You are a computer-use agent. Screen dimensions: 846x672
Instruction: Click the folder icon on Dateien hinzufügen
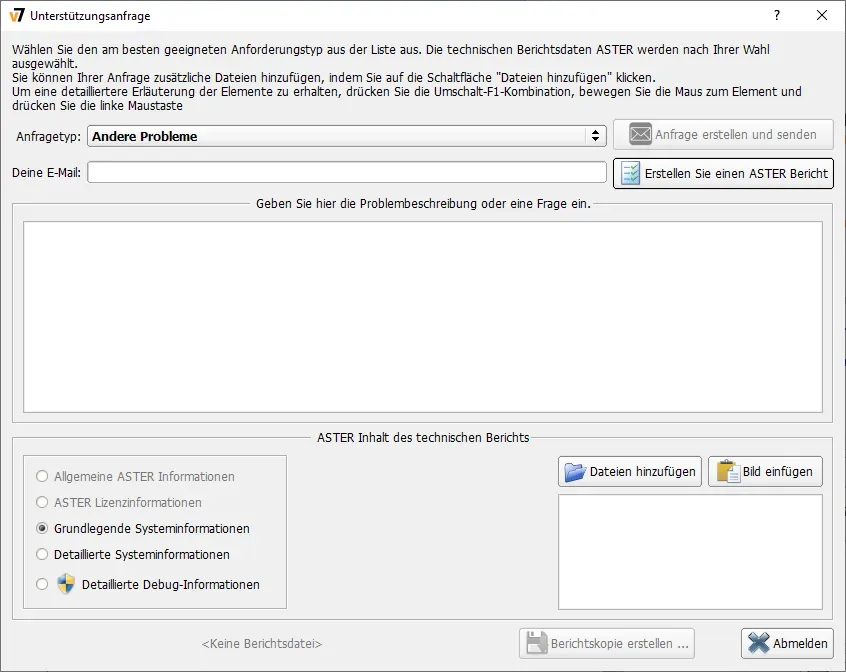tap(575, 472)
